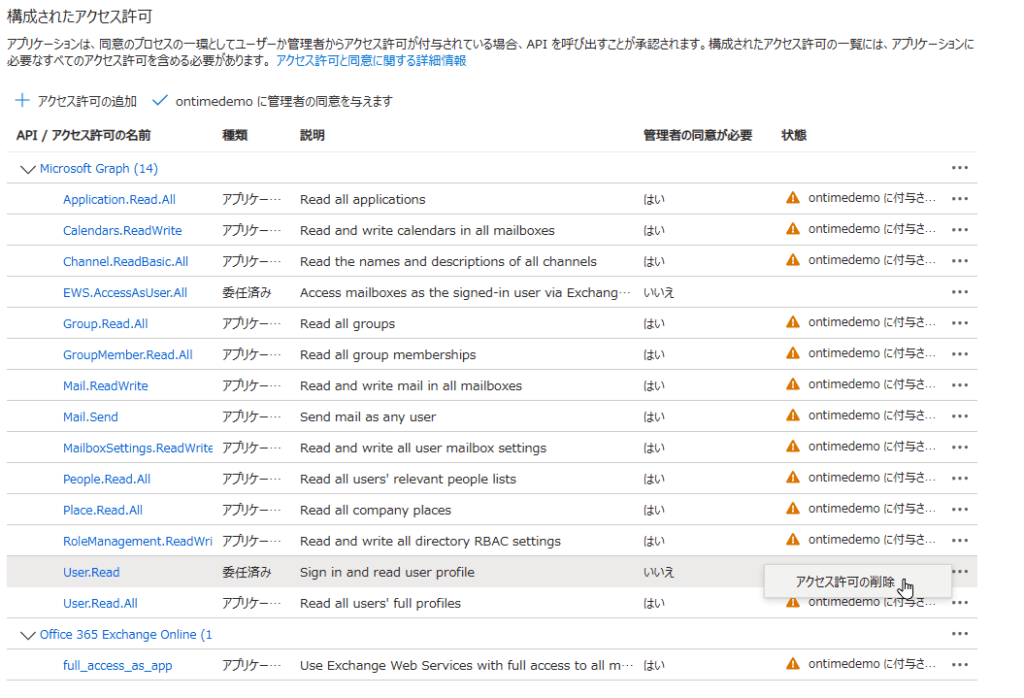Screen dimensions: 1024x698
Task: Open more options for Mail.Send row
Action: 959,416
